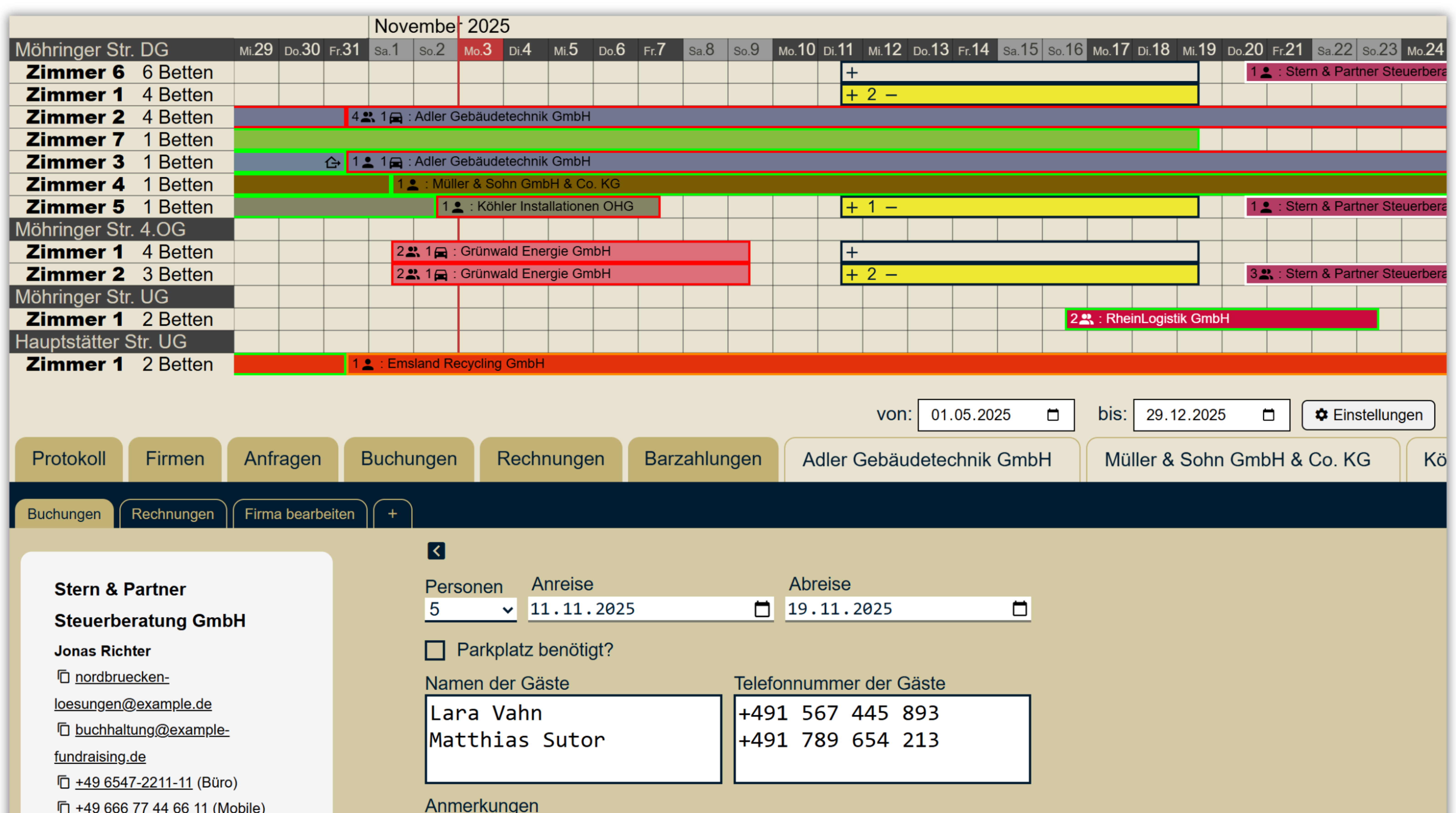Click minus on the yellow DG Zimmer 5 bar
The width and height of the screenshot is (1456, 813).
[891, 207]
